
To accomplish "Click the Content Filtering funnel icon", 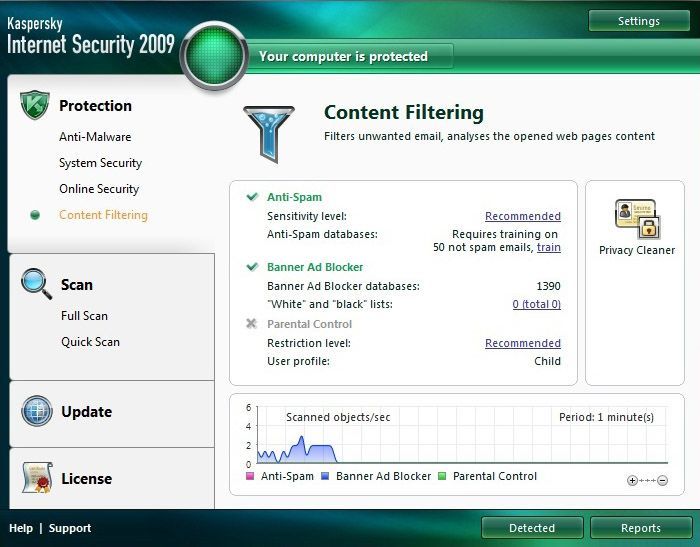I will coord(269,134).
